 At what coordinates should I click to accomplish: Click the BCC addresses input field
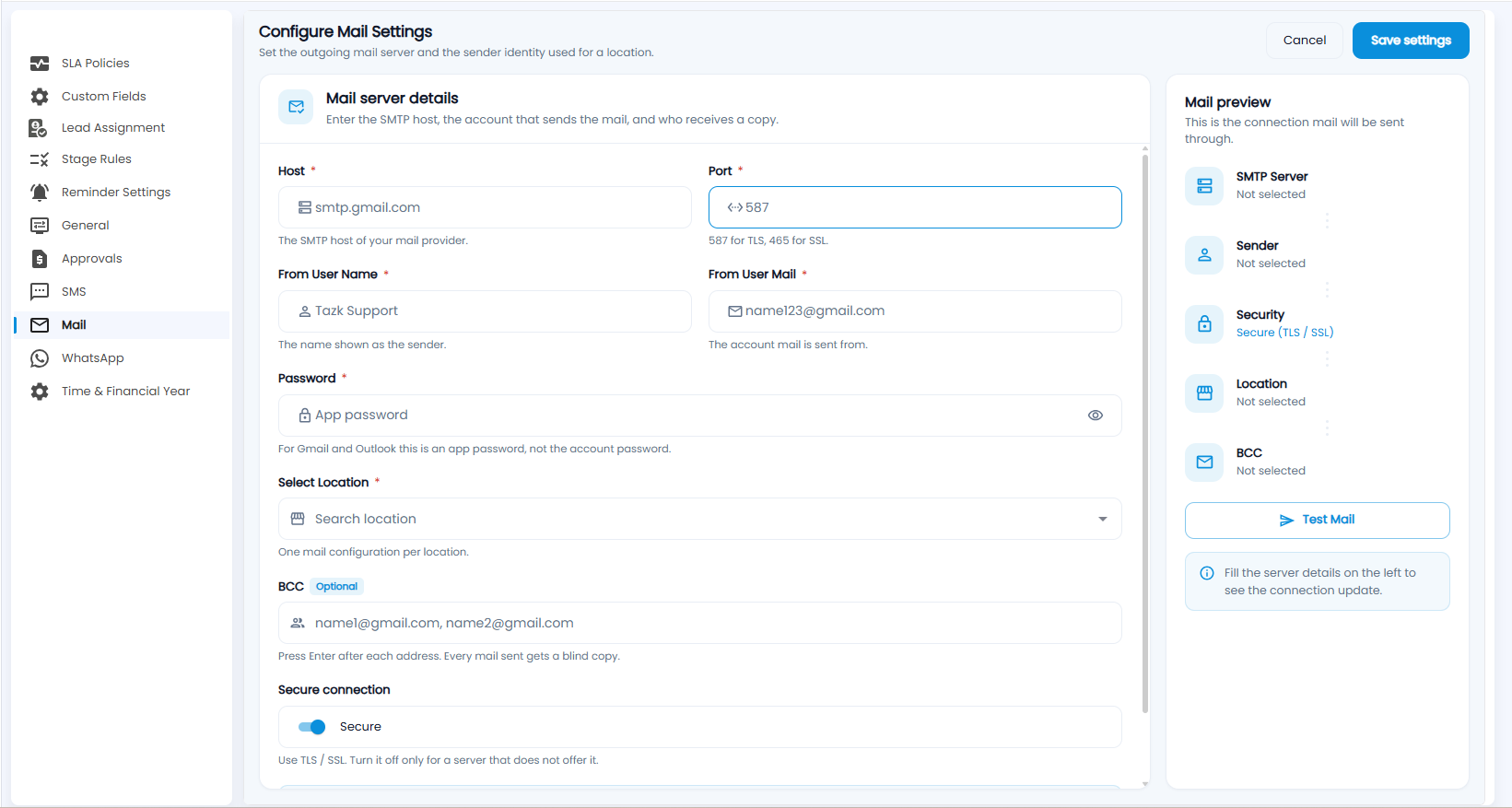[x=700, y=623]
